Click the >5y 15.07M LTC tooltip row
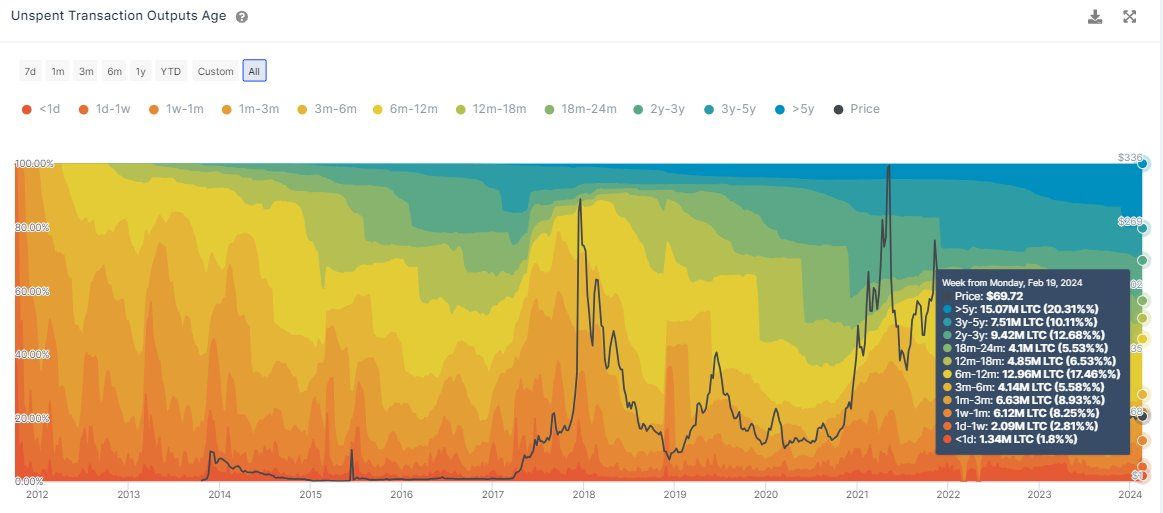The image size is (1163, 513). [x=1020, y=309]
